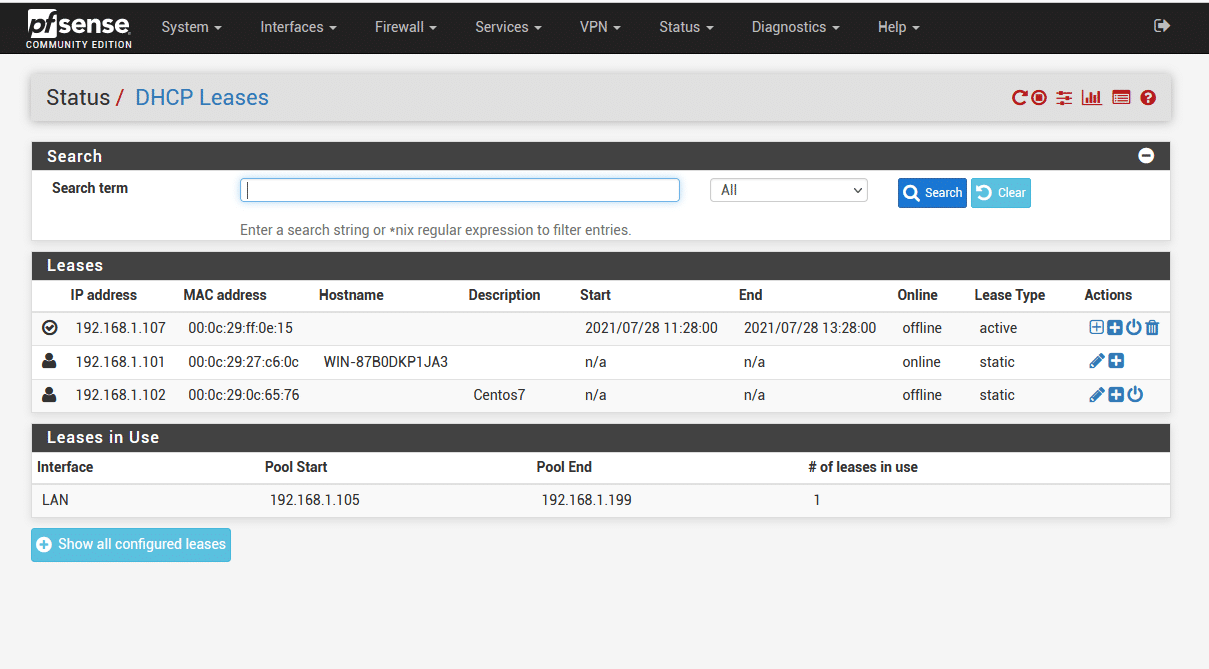Viewport: 1209px width, 669px height.
Task: Collapse the Search panel
Action: 1146,155
